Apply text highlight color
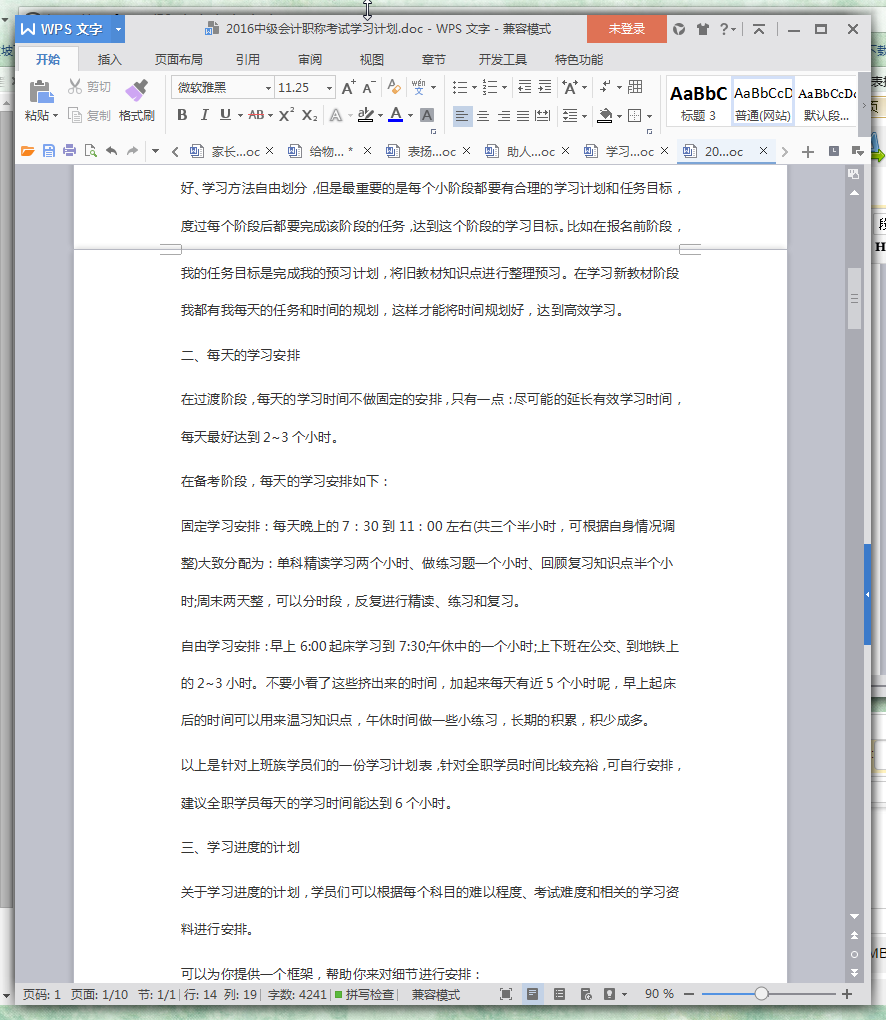The image size is (886, 1020). click(366, 115)
